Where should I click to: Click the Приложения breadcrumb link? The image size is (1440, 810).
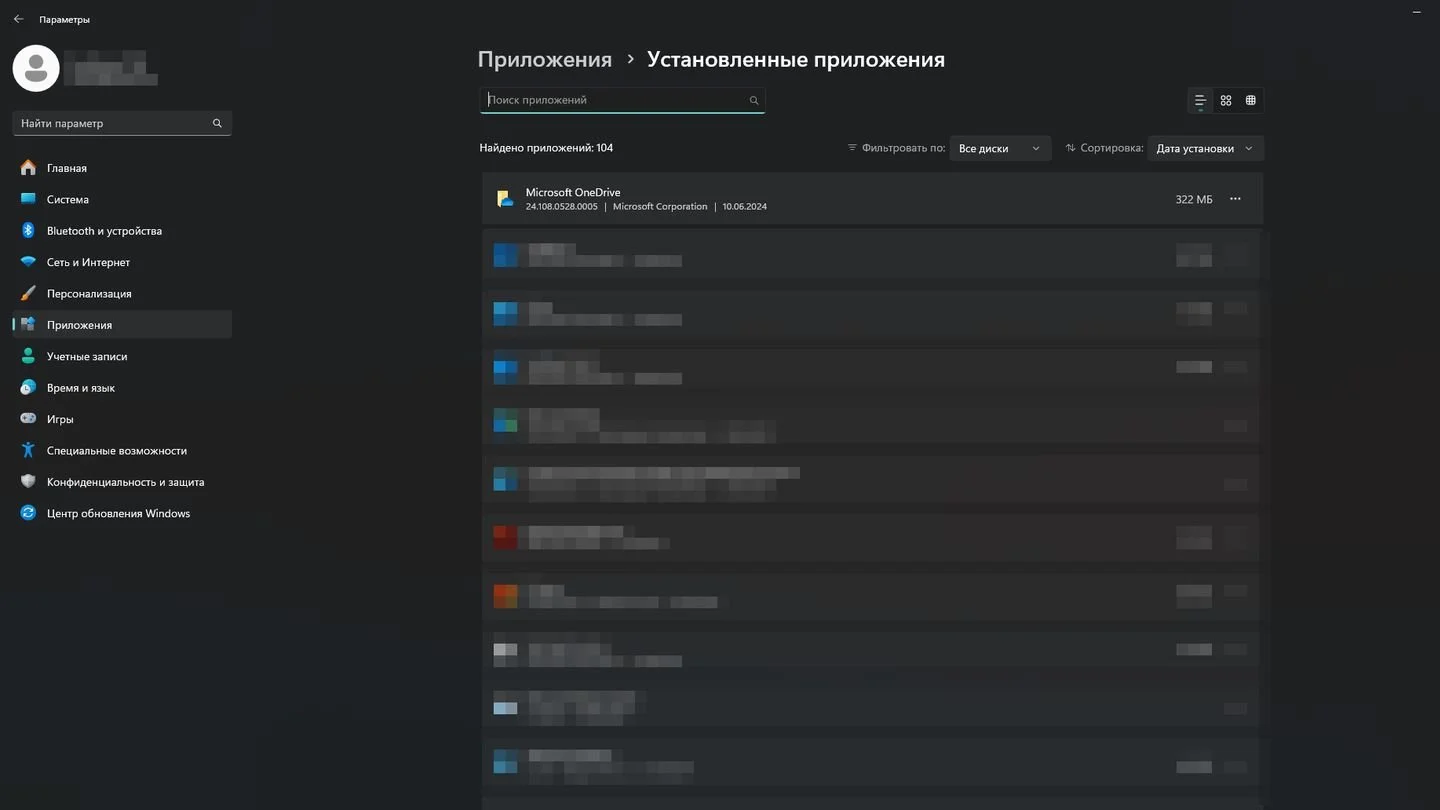pos(544,59)
